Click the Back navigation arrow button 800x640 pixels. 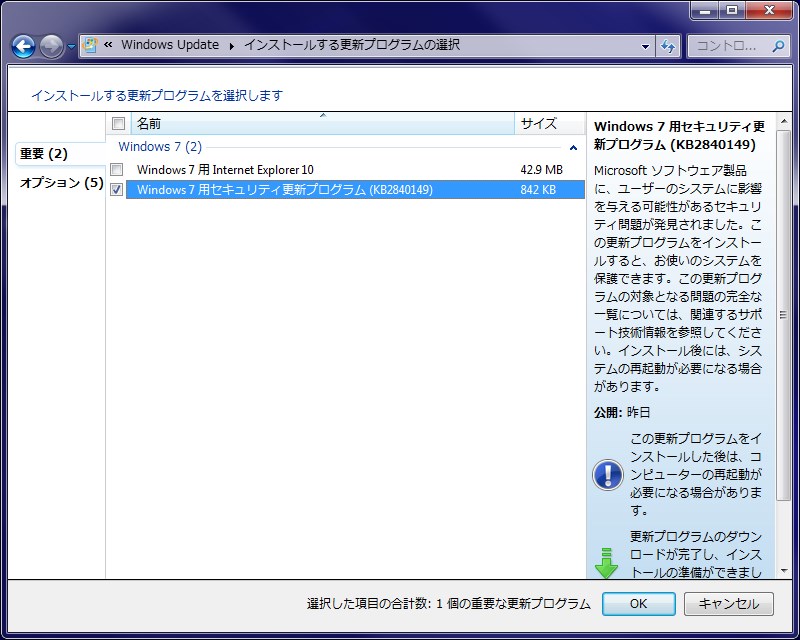pyautogui.click(x=23, y=46)
